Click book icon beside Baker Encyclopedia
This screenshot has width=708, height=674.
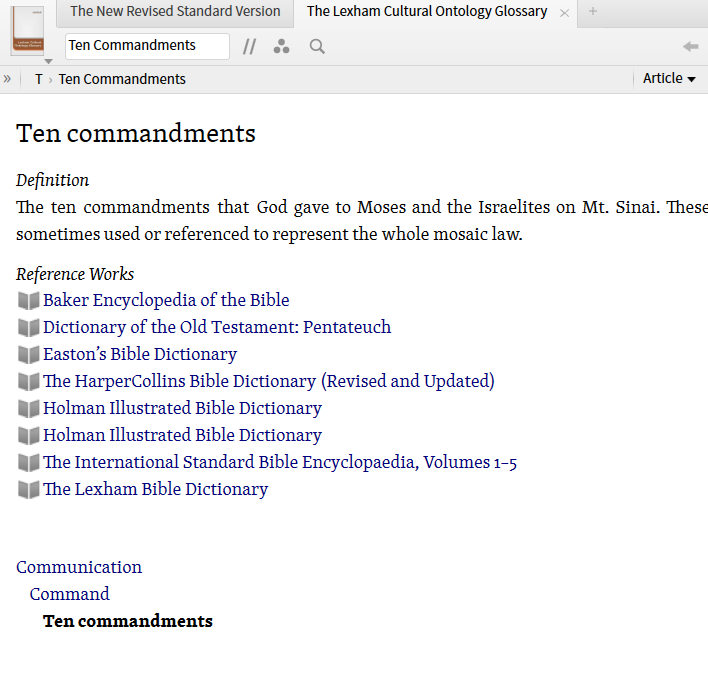point(28,301)
